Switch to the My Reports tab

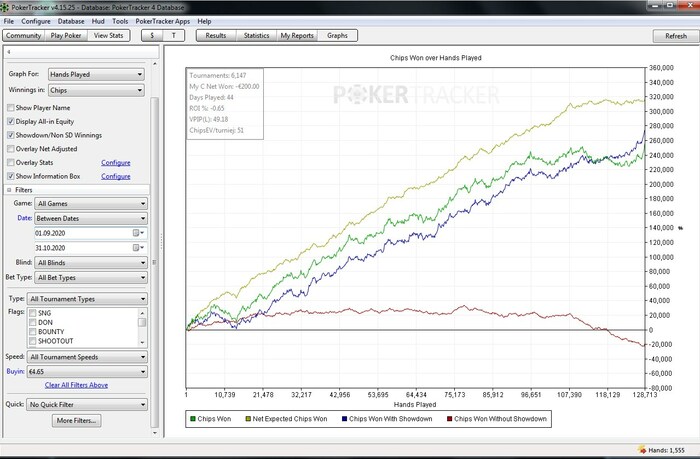point(297,35)
